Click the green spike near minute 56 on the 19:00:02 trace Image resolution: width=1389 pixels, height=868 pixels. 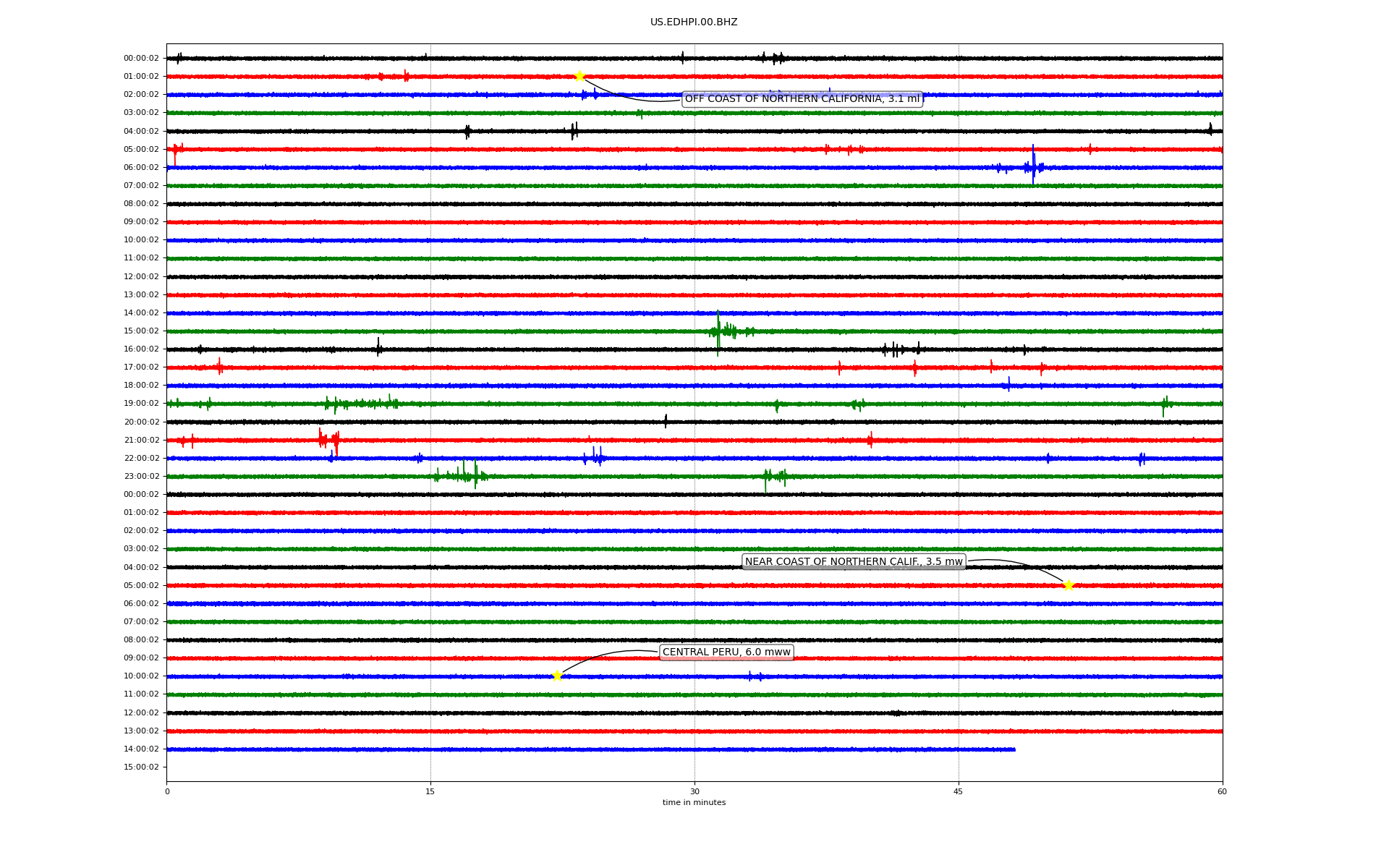point(1165,405)
